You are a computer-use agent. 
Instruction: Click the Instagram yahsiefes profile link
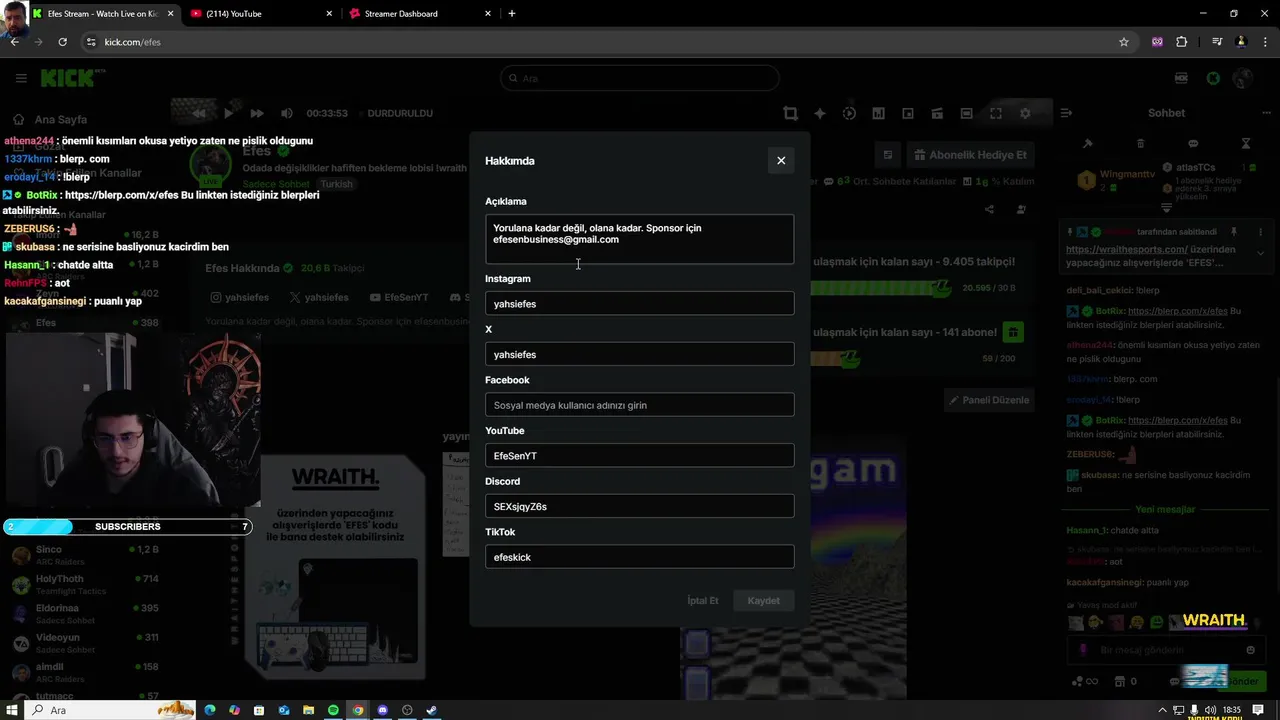[240, 298]
